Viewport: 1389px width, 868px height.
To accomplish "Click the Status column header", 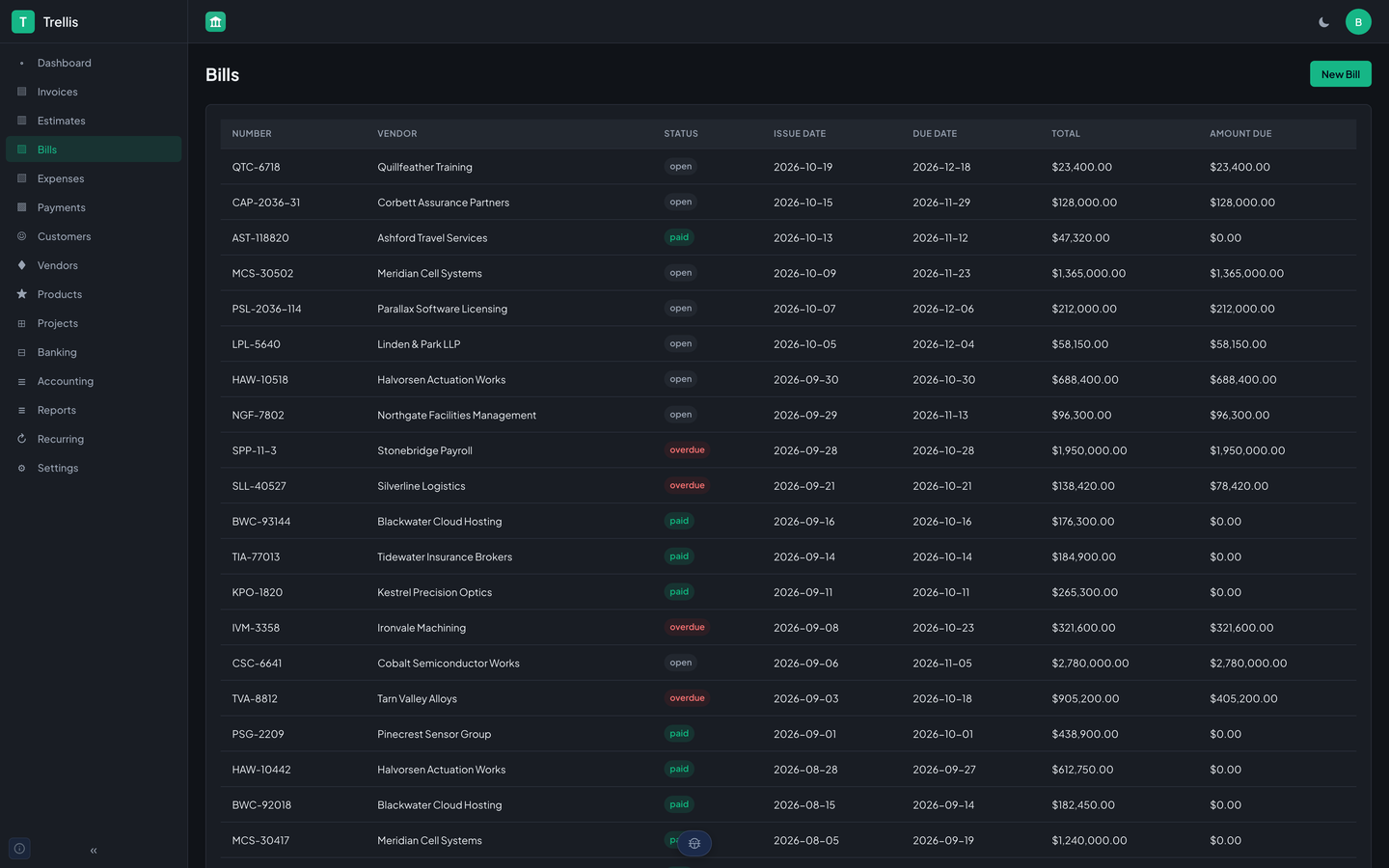I will pyautogui.click(x=681, y=134).
